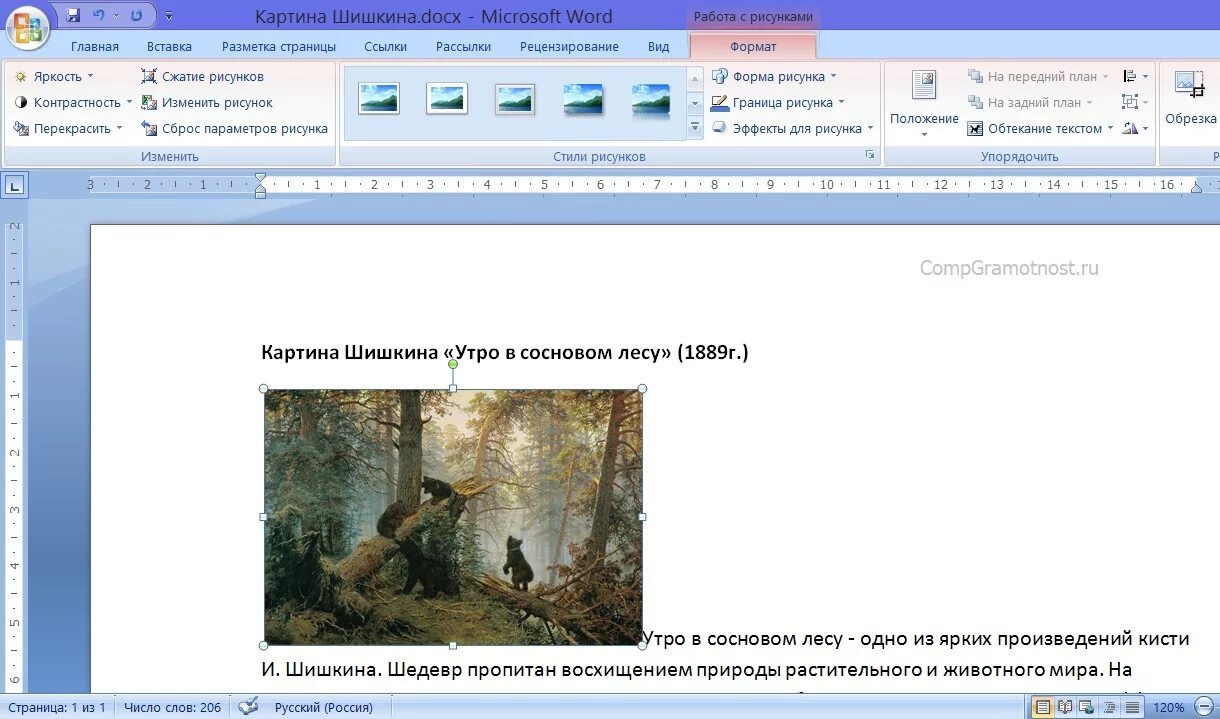Switch to Print Layout view
The height and width of the screenshot is (719, 1220).
click(x=1043, y=707)
